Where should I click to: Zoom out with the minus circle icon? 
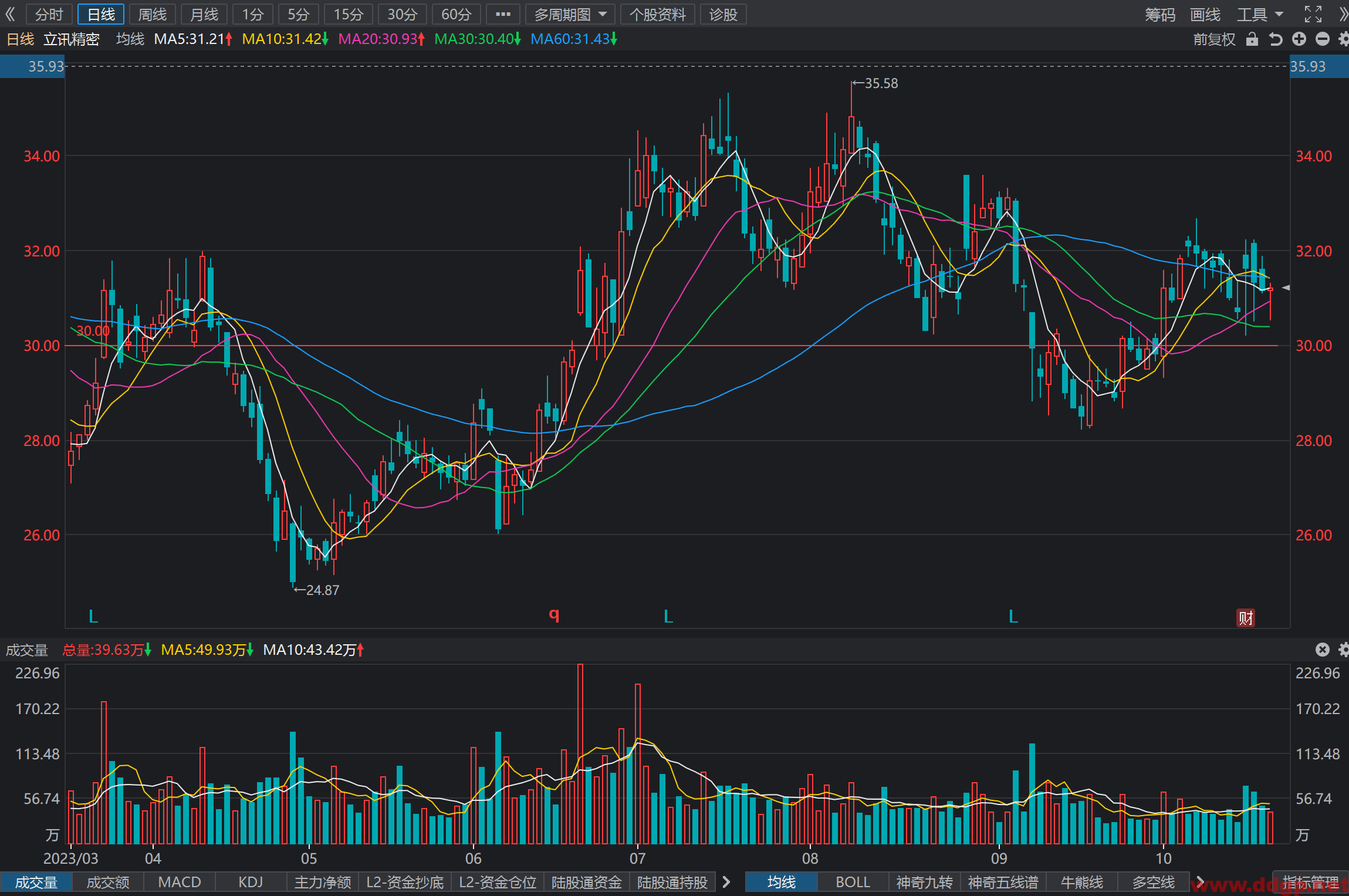click(x=1323, y=39)
